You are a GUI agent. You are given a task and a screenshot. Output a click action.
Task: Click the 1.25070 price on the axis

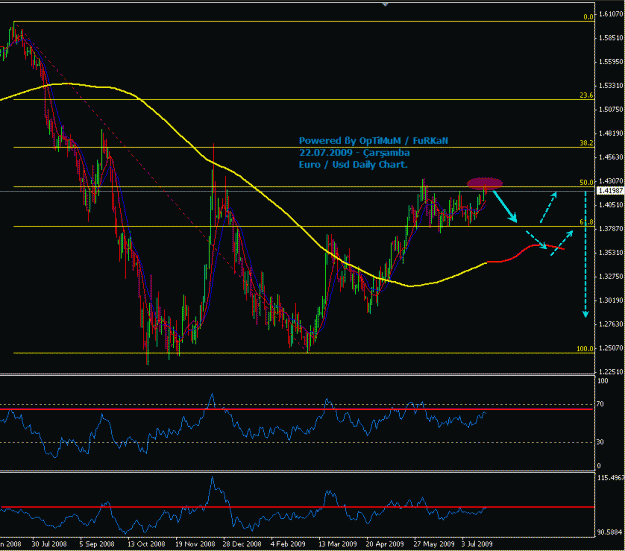click(611, 348)
